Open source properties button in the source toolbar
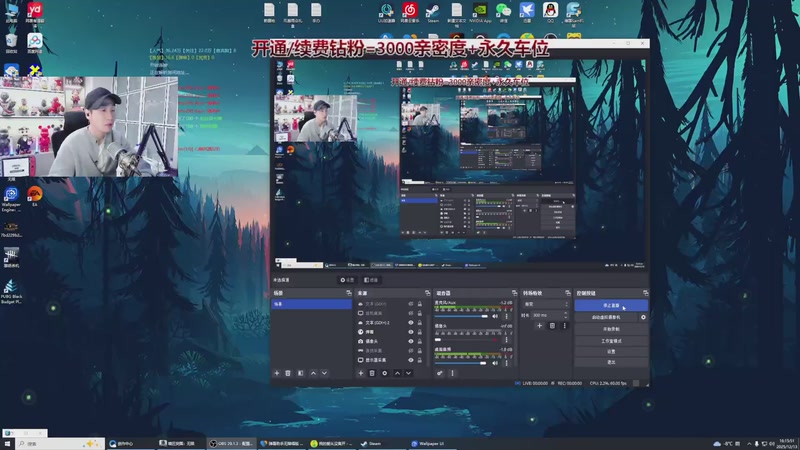Screen dimensions: 800x450 347,280
